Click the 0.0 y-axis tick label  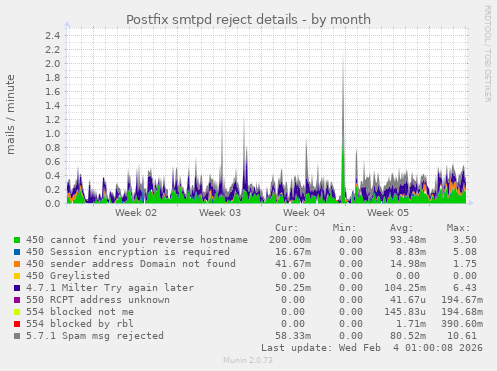(53, 203)
